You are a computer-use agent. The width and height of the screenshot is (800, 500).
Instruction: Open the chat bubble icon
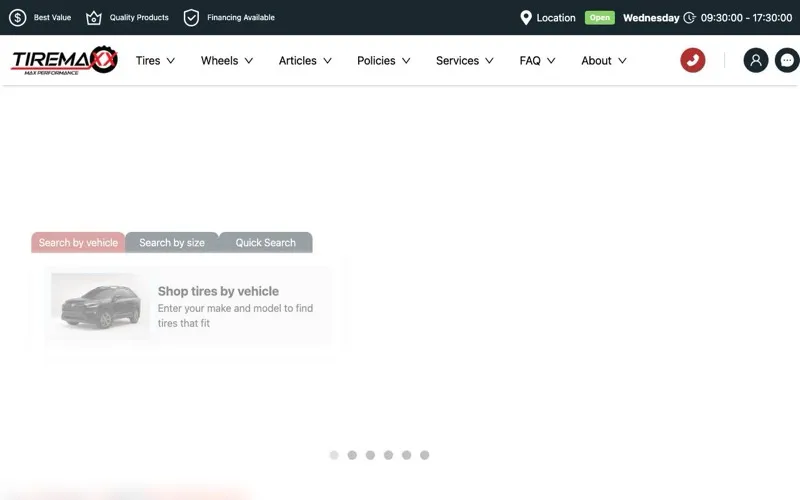787,60
